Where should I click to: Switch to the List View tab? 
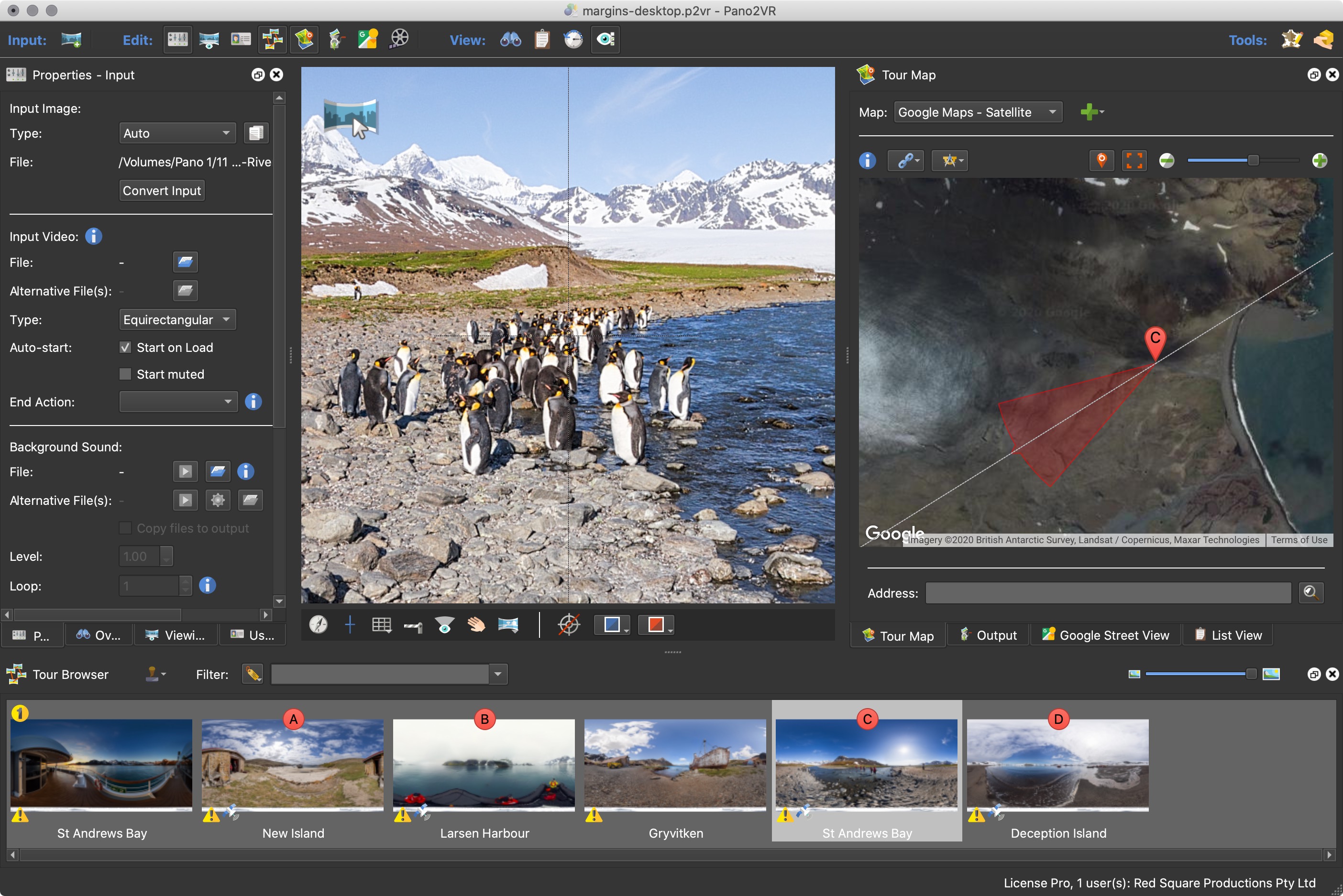pyautogui.click(x=1228, y=635)
